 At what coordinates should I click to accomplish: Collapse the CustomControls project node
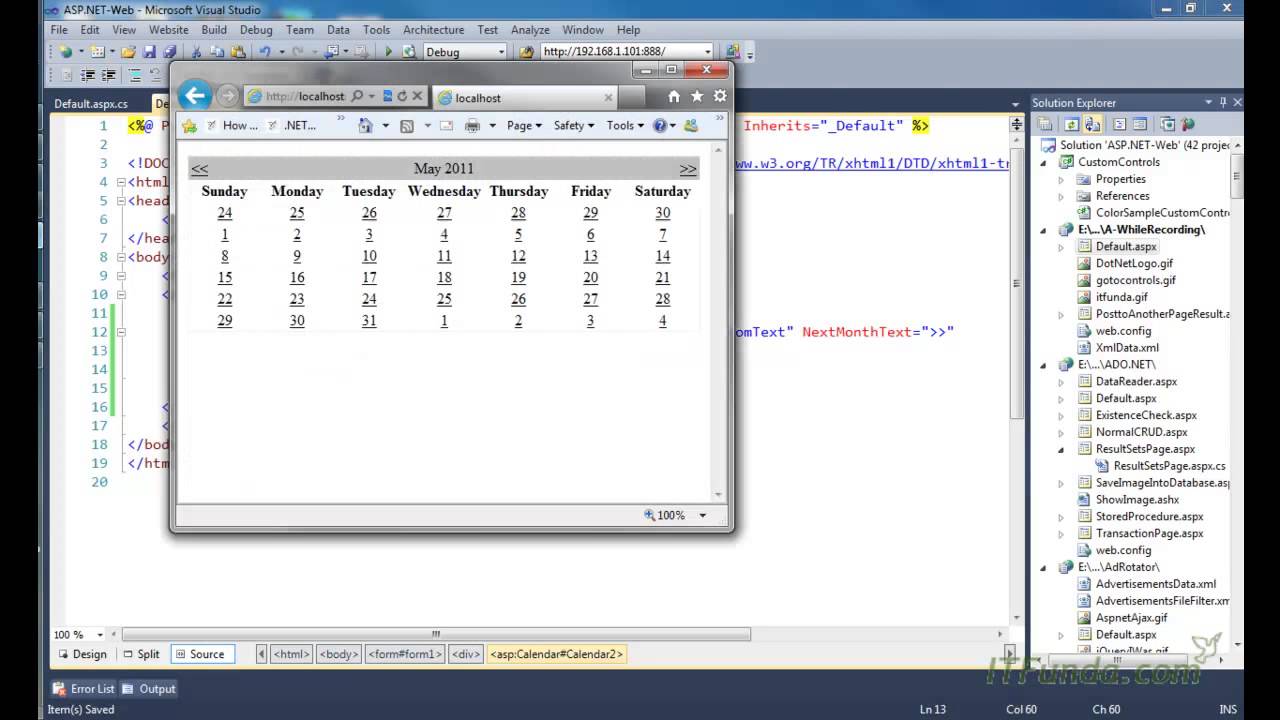(1045, 162)
